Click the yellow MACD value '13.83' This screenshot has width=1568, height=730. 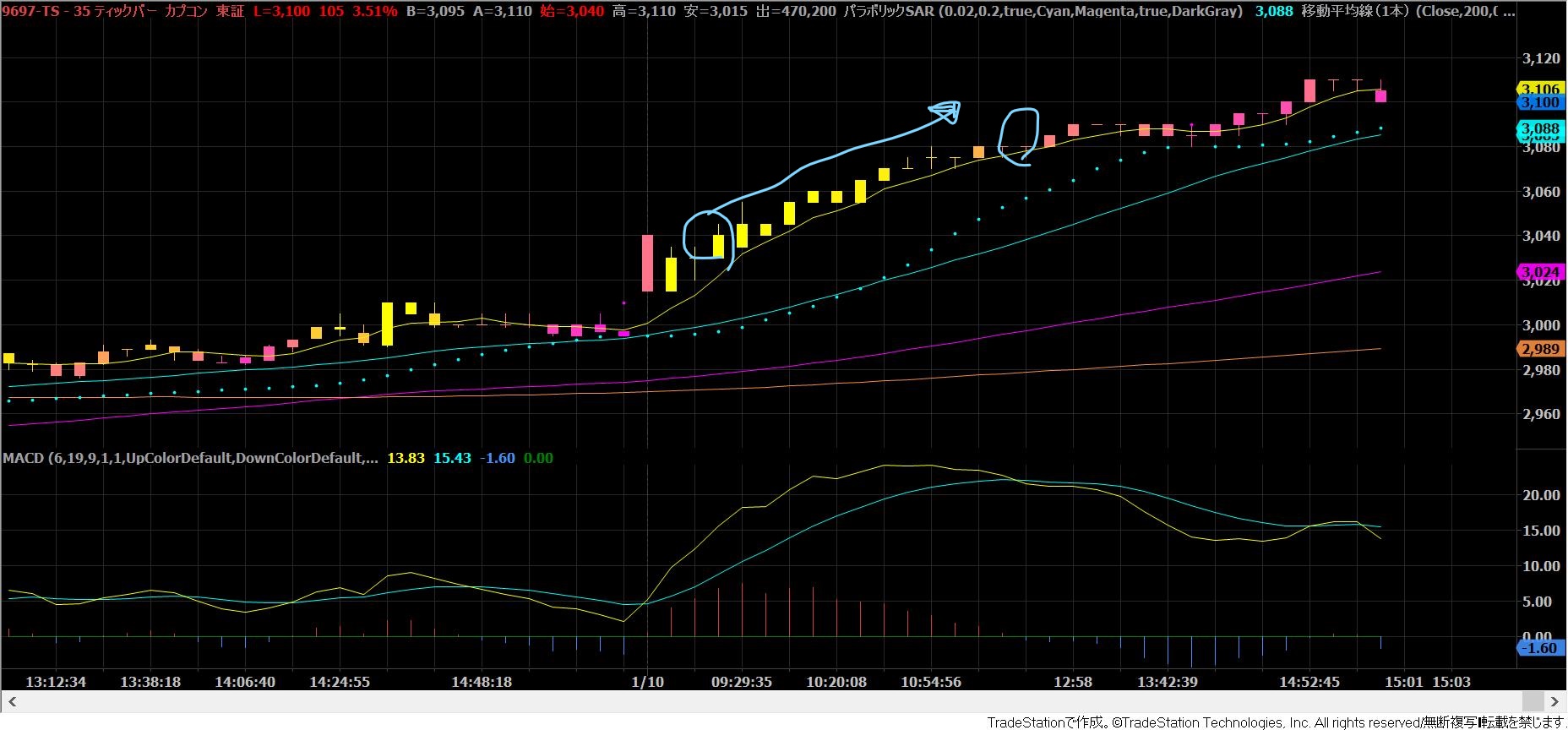pyautogui.click(x=406, y=458)
